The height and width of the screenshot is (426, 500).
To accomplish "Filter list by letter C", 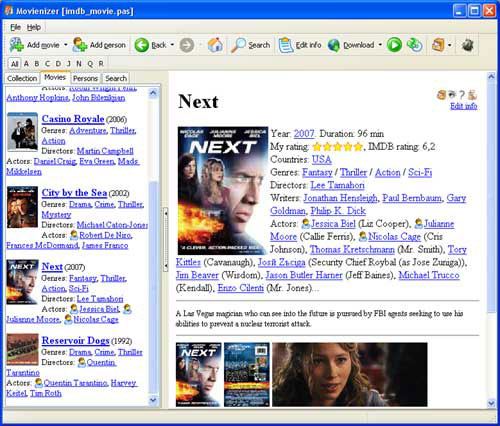I will [47, 63].
